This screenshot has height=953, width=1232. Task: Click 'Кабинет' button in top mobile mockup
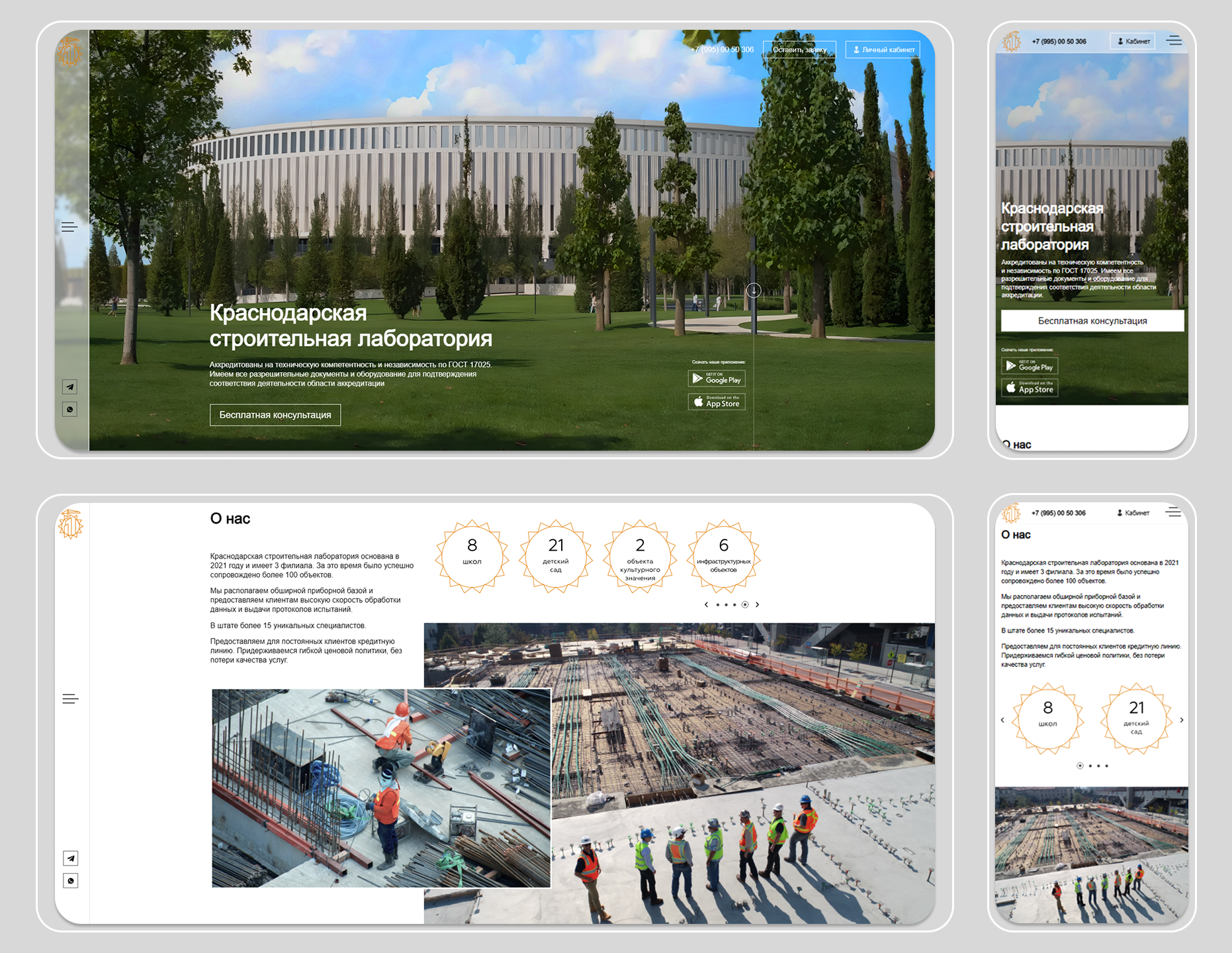pos(1133,41)
